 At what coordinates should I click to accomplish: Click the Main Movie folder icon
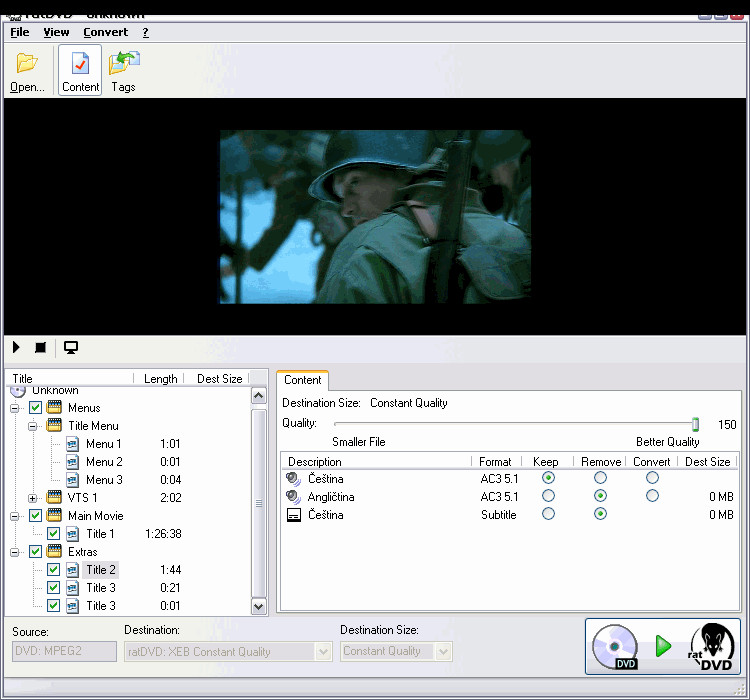tap(54, 515)
